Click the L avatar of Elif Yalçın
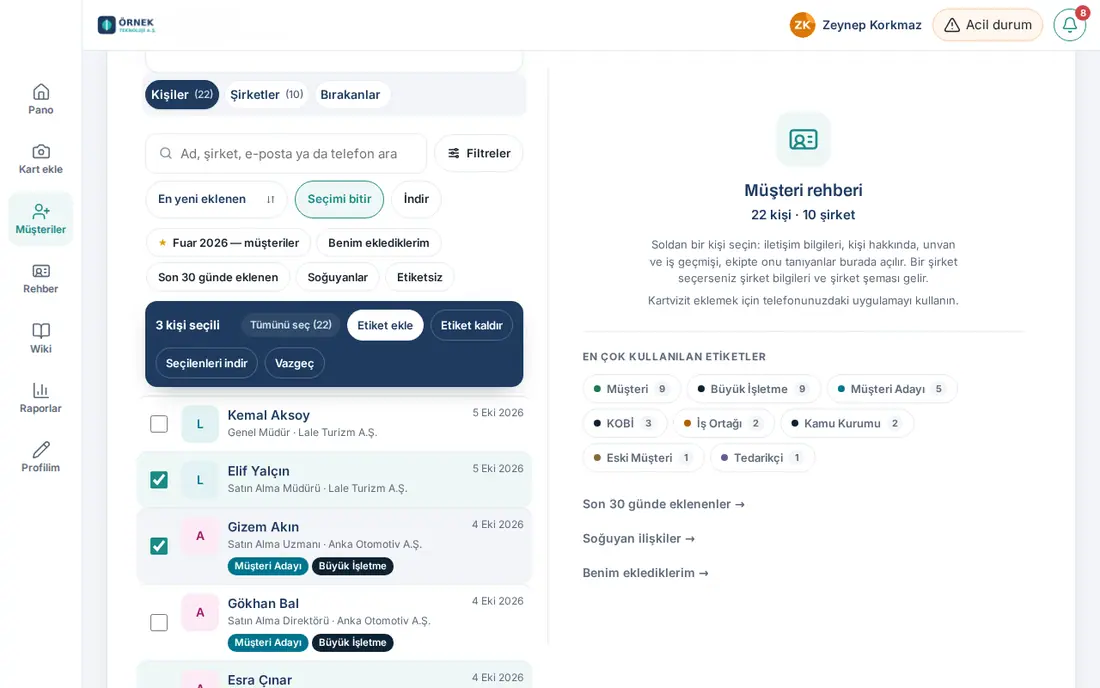This screenshot has height=688, width=1100. coord(200,480)
